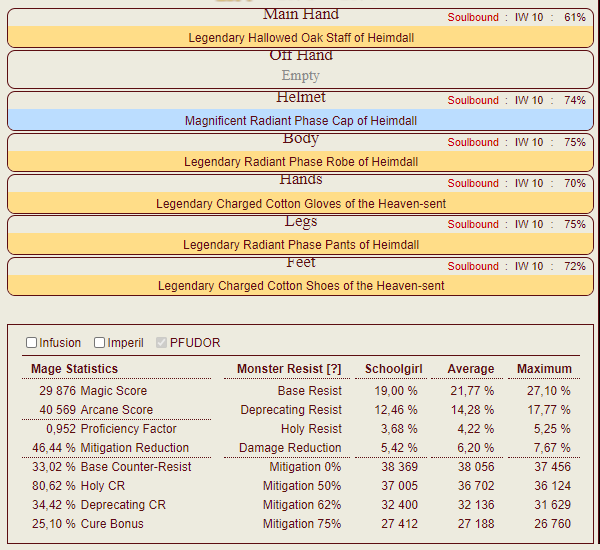Open Legendary Charged Cotton Shoes of the Heaven-sent
The height and width of the screenshot is (550, 600).
point(301,286)
